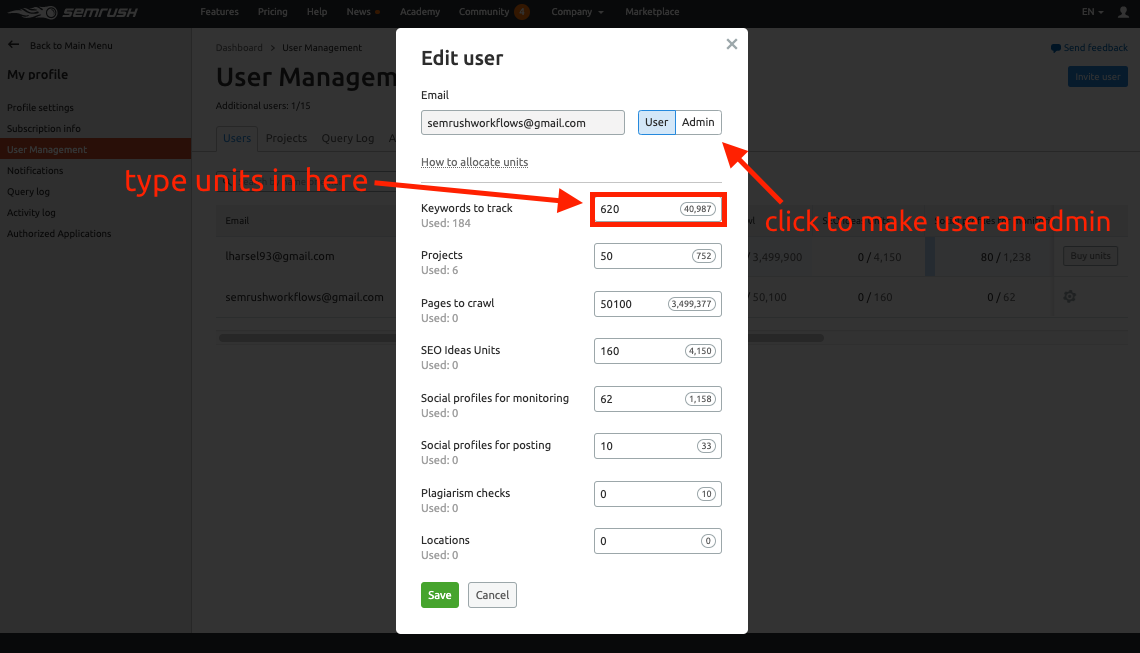Switch to the Projects tab
The width and height of the screenshot is (1140, 653).
286,138
